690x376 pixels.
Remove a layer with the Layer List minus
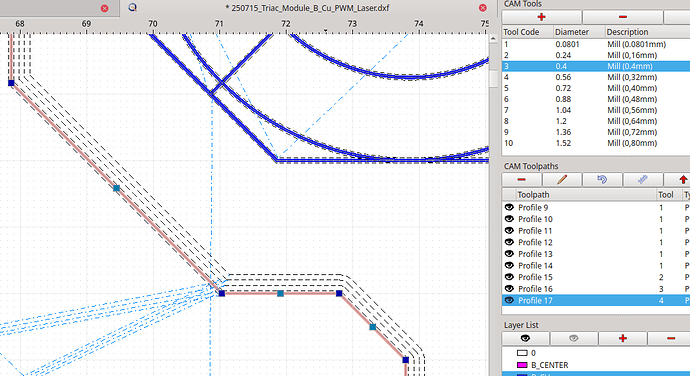pos(671,338)
